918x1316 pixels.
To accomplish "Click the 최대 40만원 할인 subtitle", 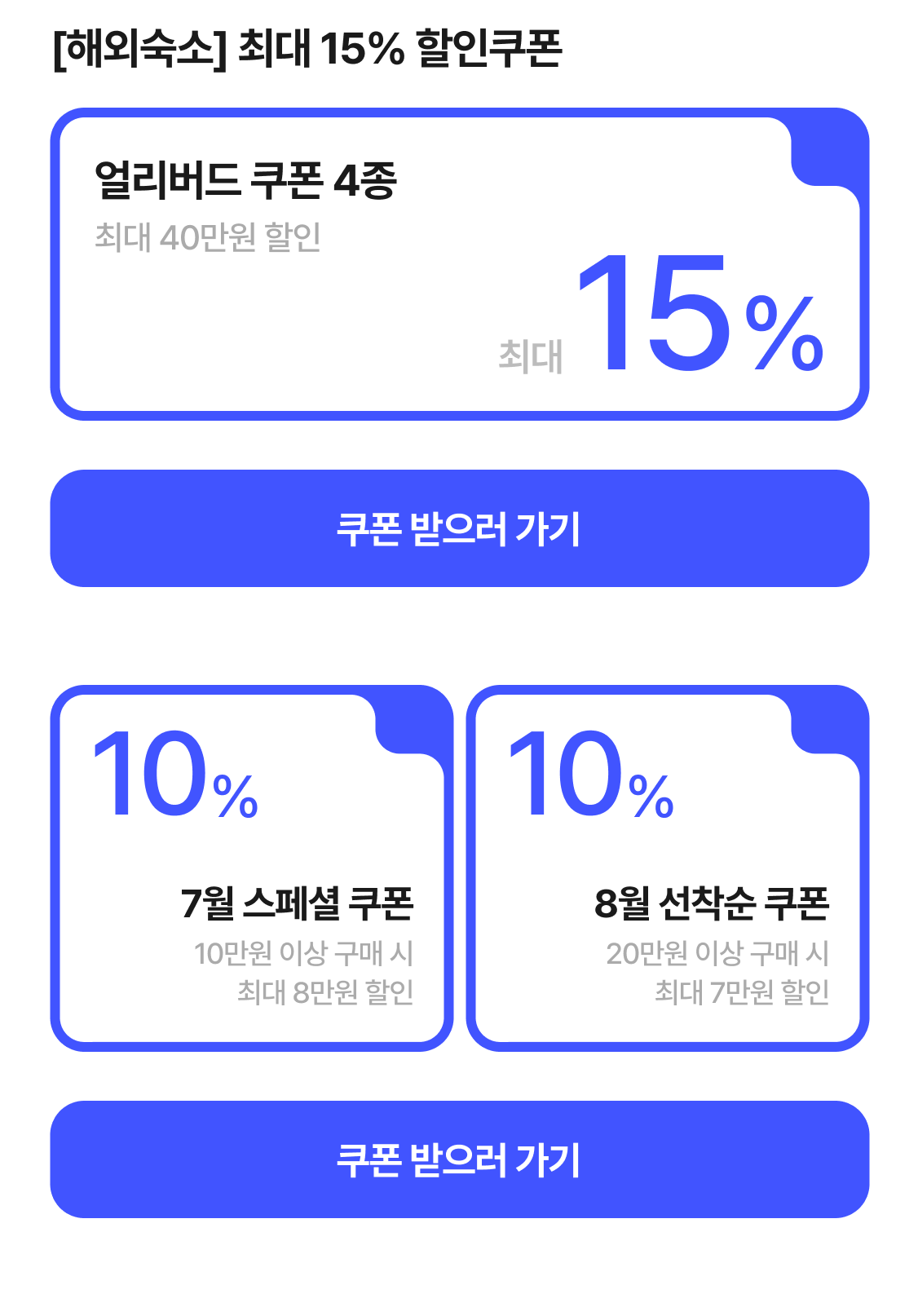I will (208, 237).
